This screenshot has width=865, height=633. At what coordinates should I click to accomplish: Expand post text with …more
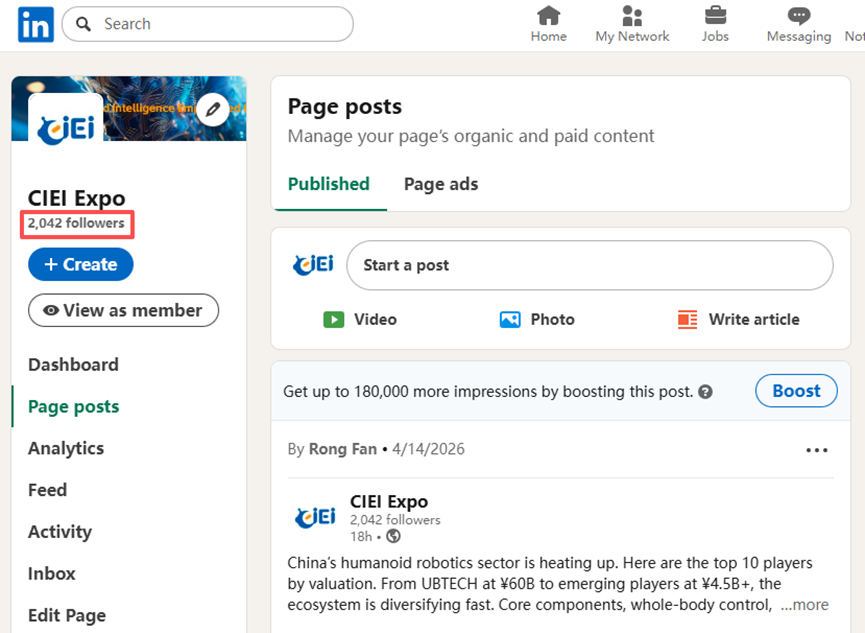805,604
